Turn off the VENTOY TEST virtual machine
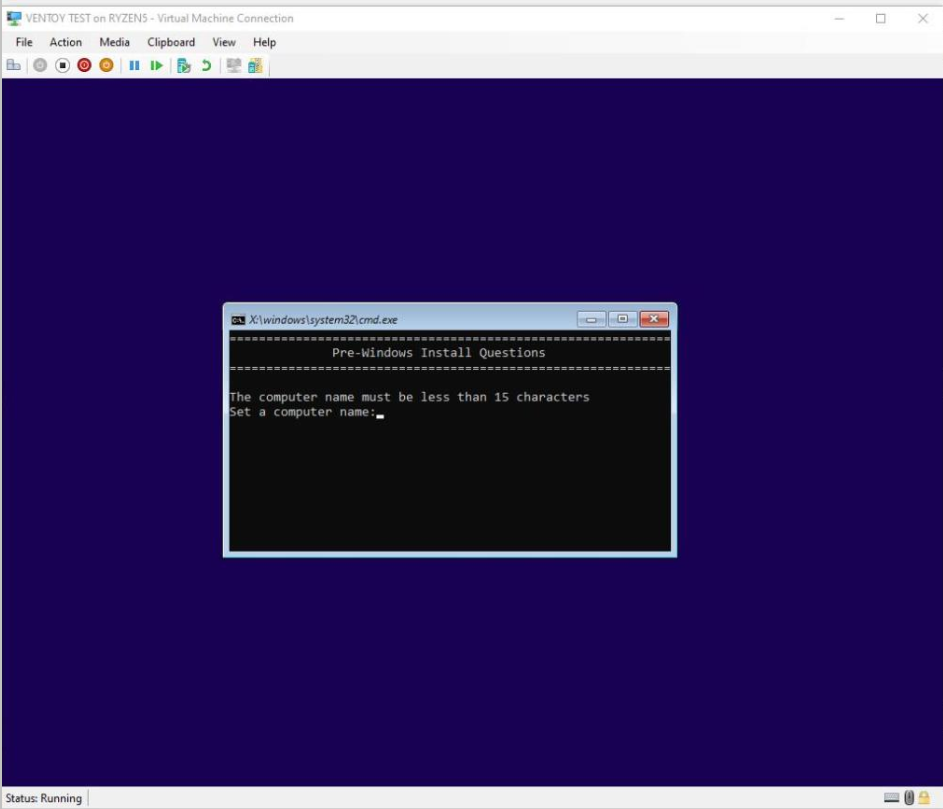Viewport: 943px width, 809px height. point(62,64)
